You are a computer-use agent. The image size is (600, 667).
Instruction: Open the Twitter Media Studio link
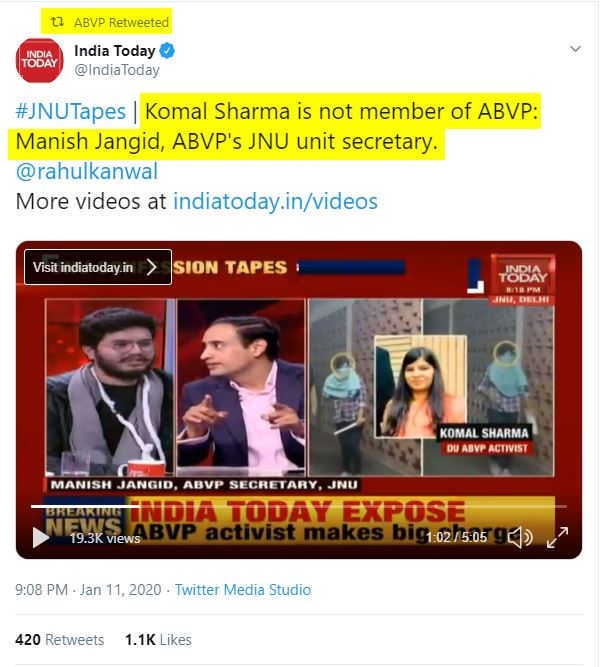tap(243, 590)
